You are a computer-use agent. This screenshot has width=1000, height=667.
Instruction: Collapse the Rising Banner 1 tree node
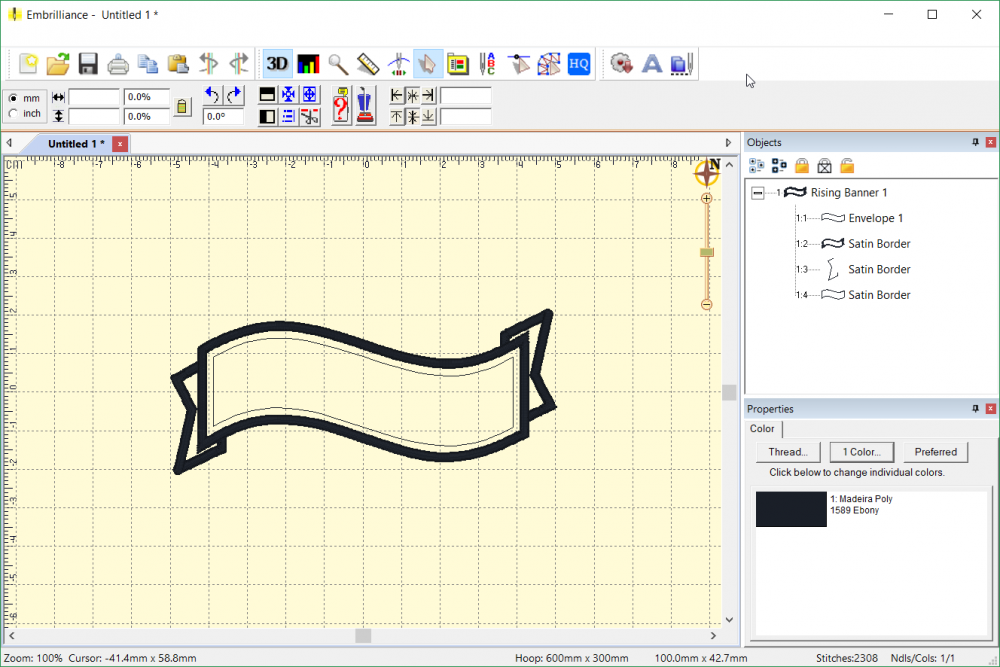tap(758, 192)
